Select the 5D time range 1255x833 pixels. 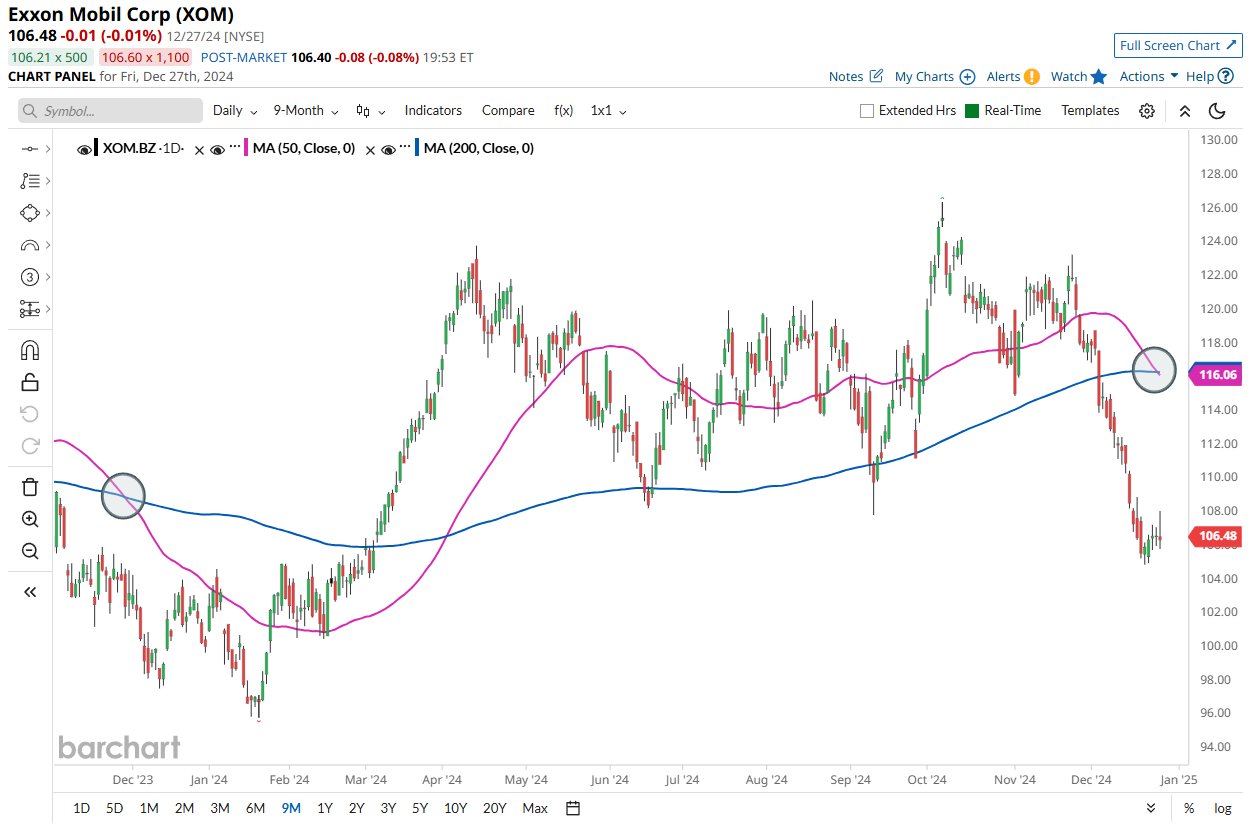(115, 808)
